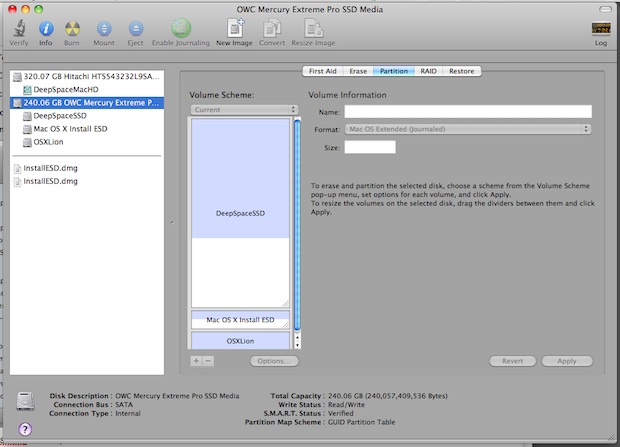Select the OSXLion partition block

[x=240, y=341]
